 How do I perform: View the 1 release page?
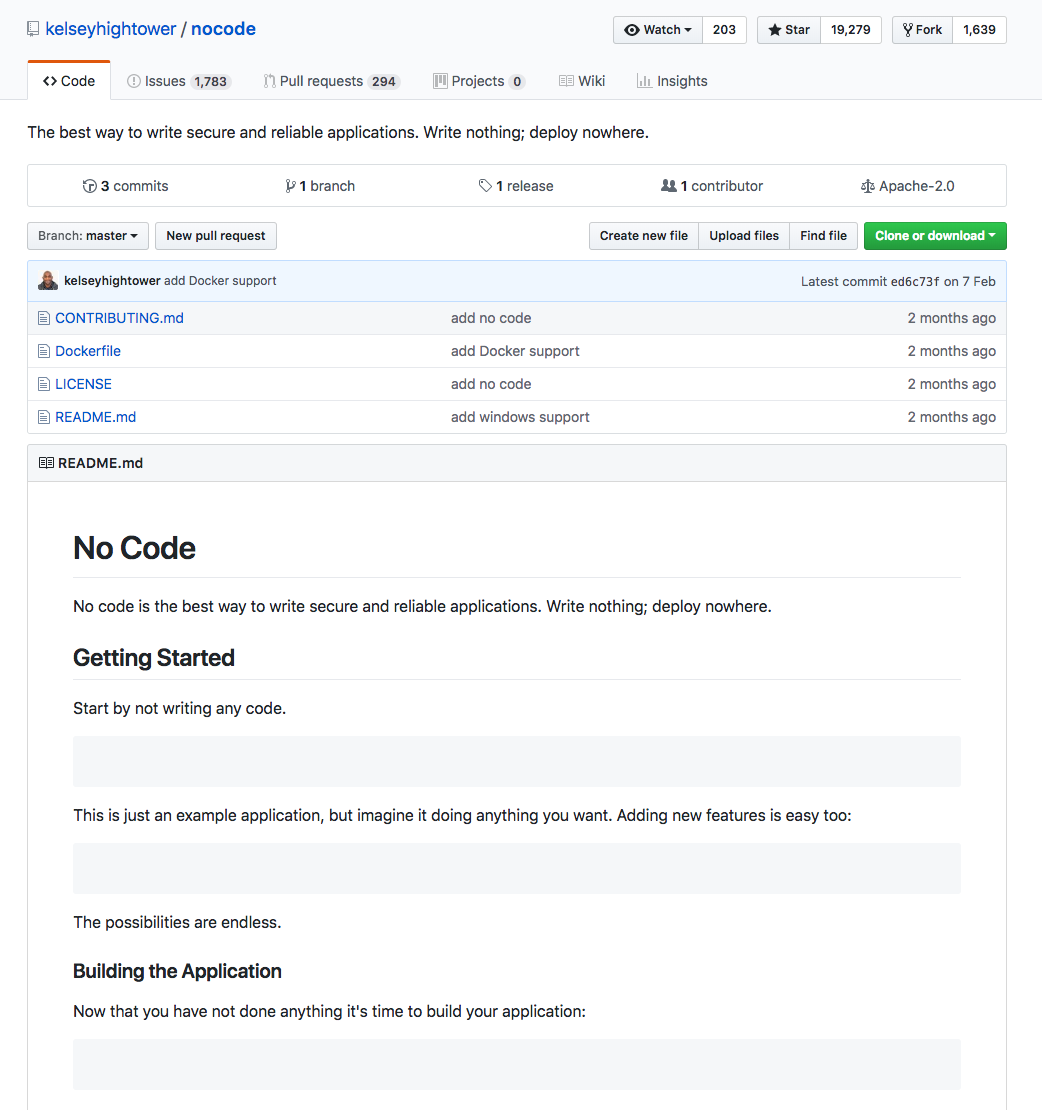click(x=516, y=186)
